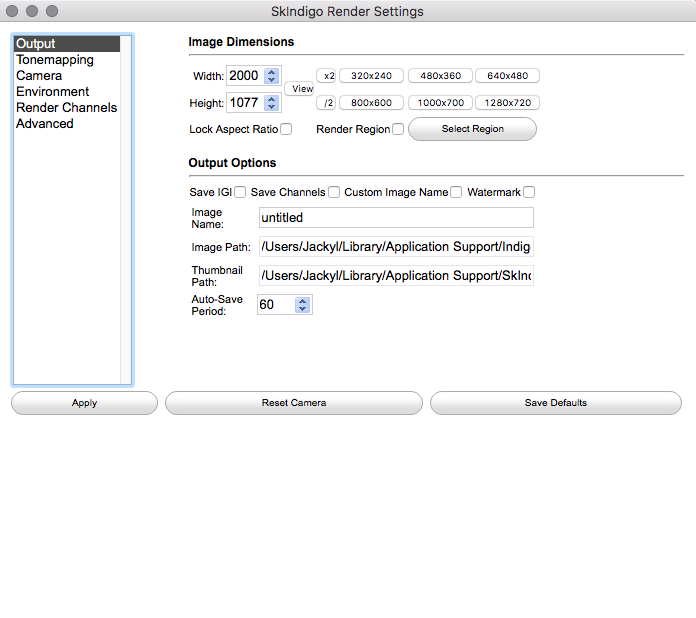
Task: Click into the Image Name field
Action: [396, 218]
